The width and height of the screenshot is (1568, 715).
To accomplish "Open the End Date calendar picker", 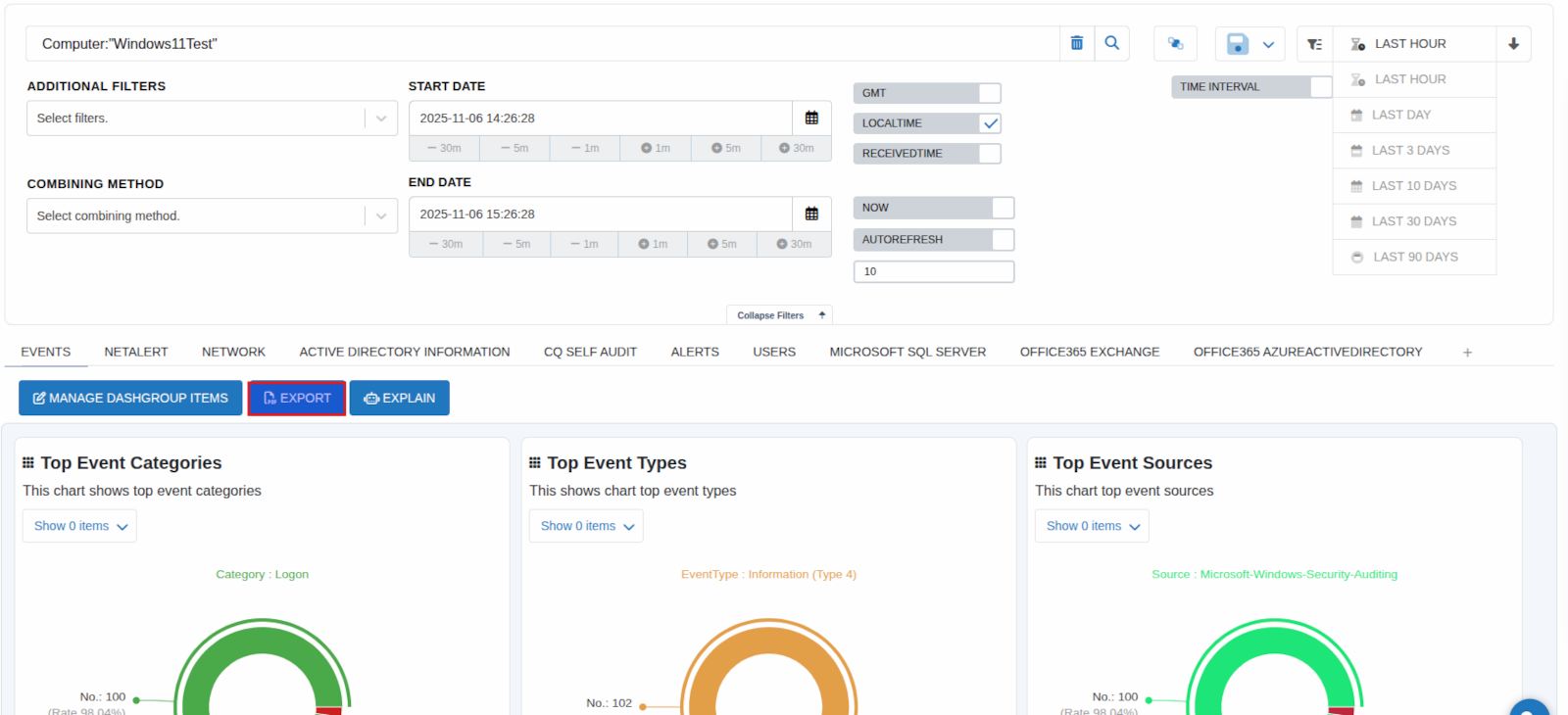I will click(811, 214).
